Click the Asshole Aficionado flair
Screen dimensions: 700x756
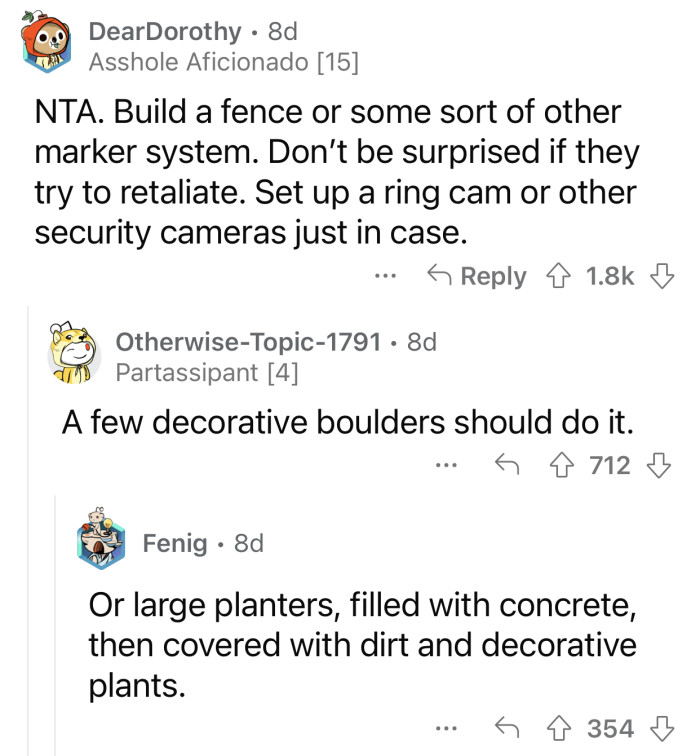point(223,62)
